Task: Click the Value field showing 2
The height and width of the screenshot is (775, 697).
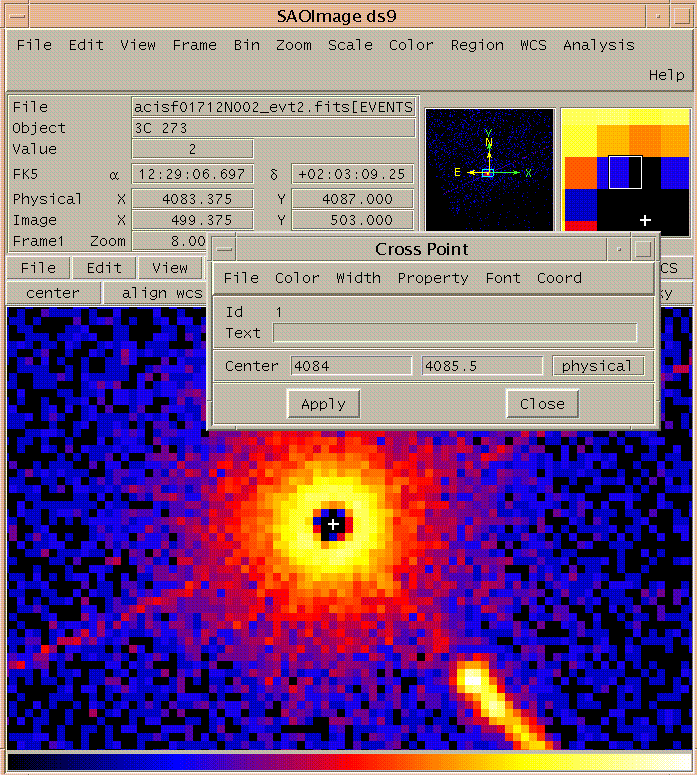Action: pyautogui.click(x=192, y=149)
